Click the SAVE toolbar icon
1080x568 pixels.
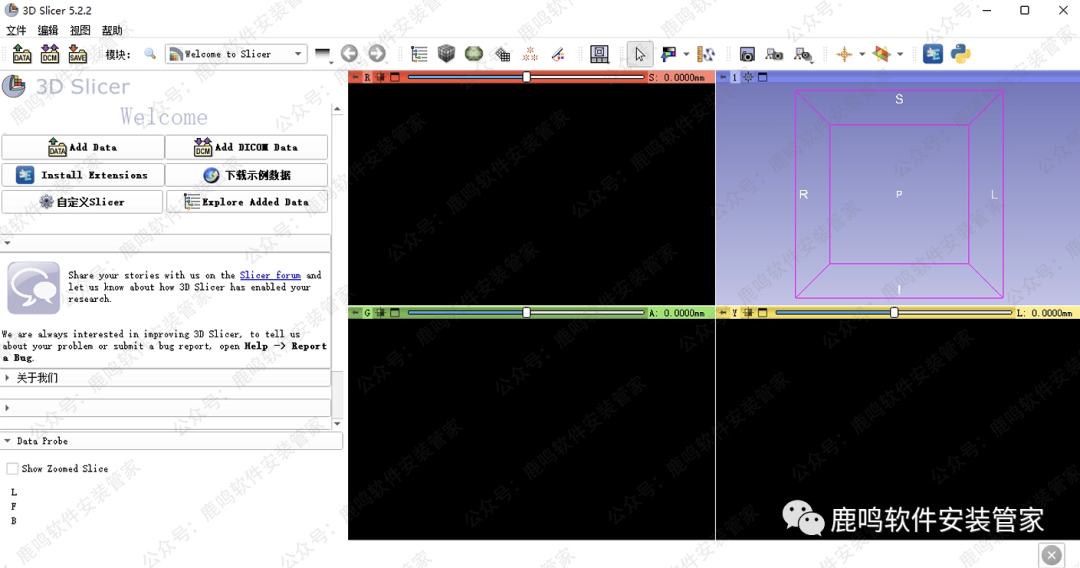77,55
